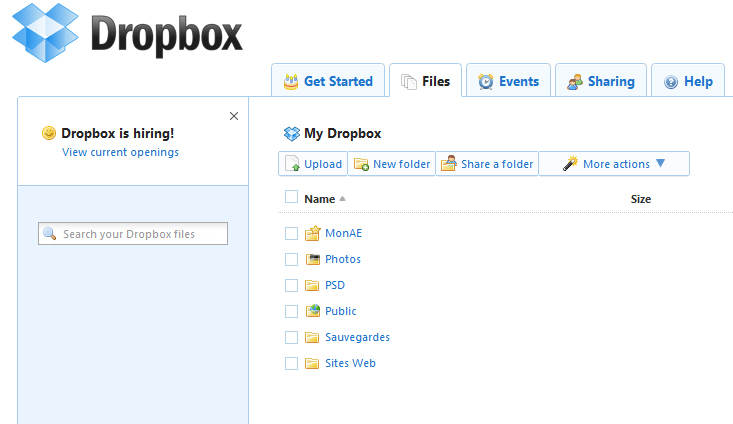
Task: Open the Public folder link
Action: pos(340,311)
